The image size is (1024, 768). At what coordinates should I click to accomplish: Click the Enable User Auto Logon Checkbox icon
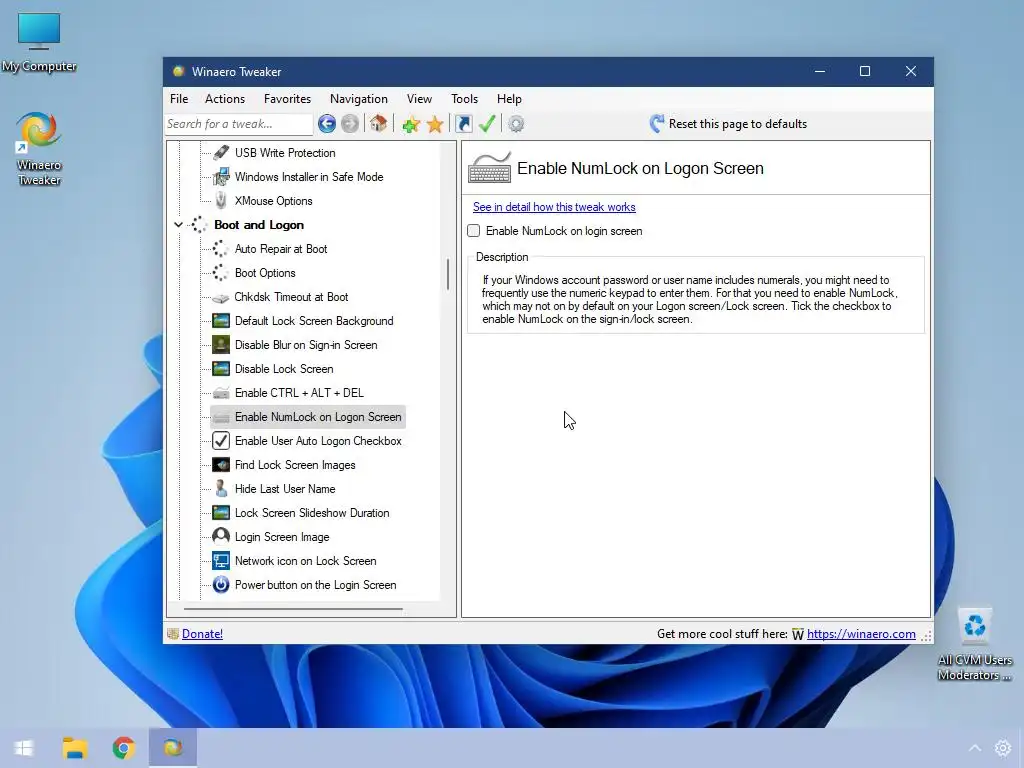pyautogui.click(x=221, y=441)
